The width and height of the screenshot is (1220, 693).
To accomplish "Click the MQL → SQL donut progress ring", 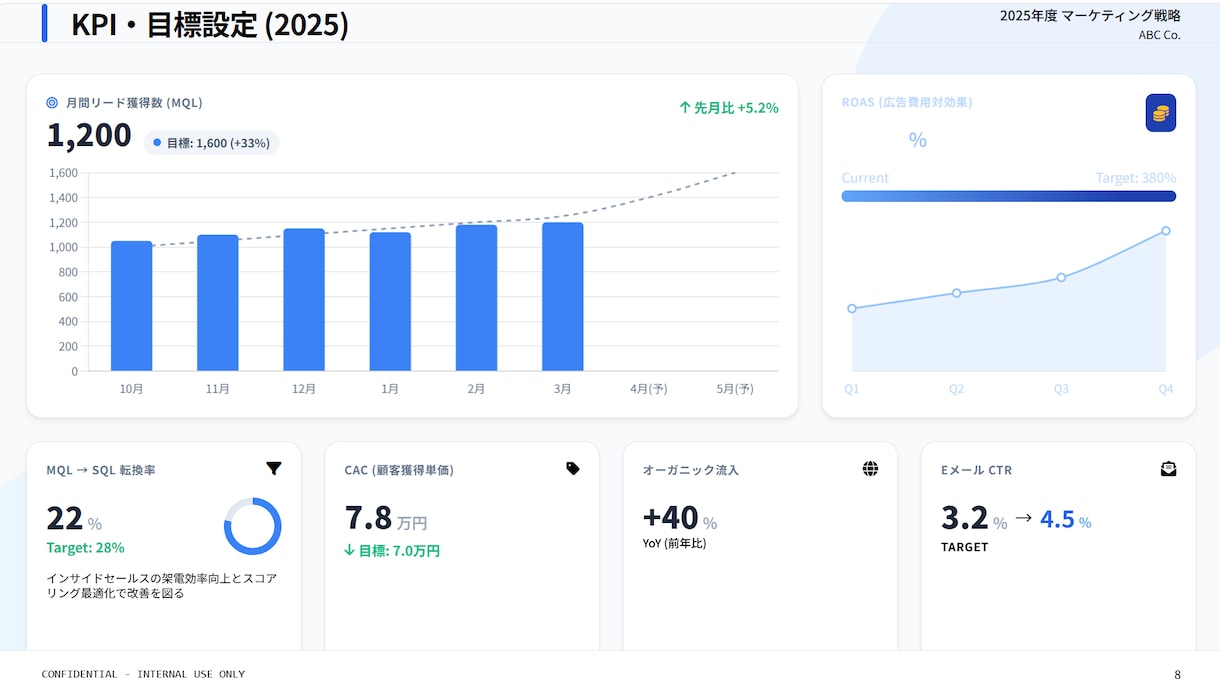I will [252, 526].
